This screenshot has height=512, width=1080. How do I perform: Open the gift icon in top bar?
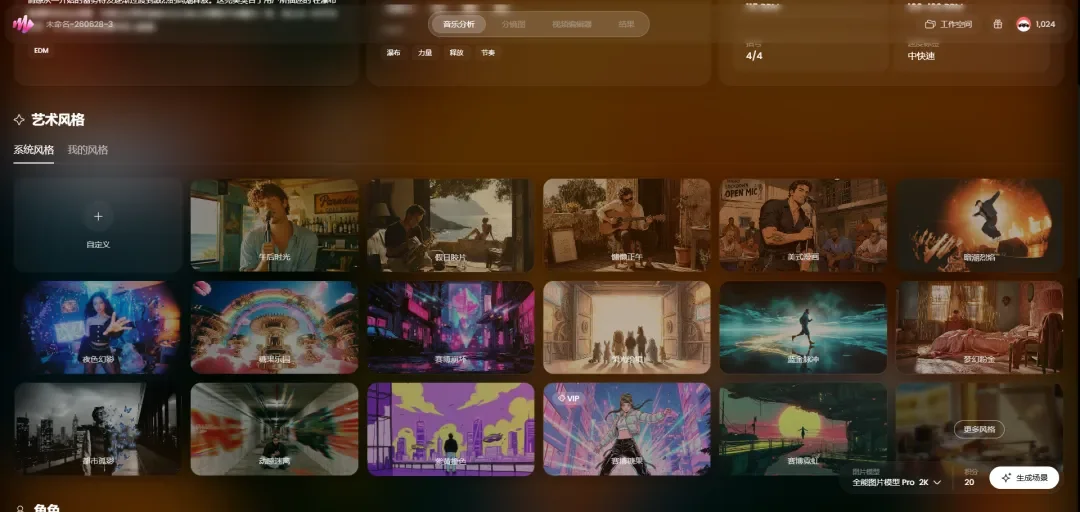tap(997, 24)
